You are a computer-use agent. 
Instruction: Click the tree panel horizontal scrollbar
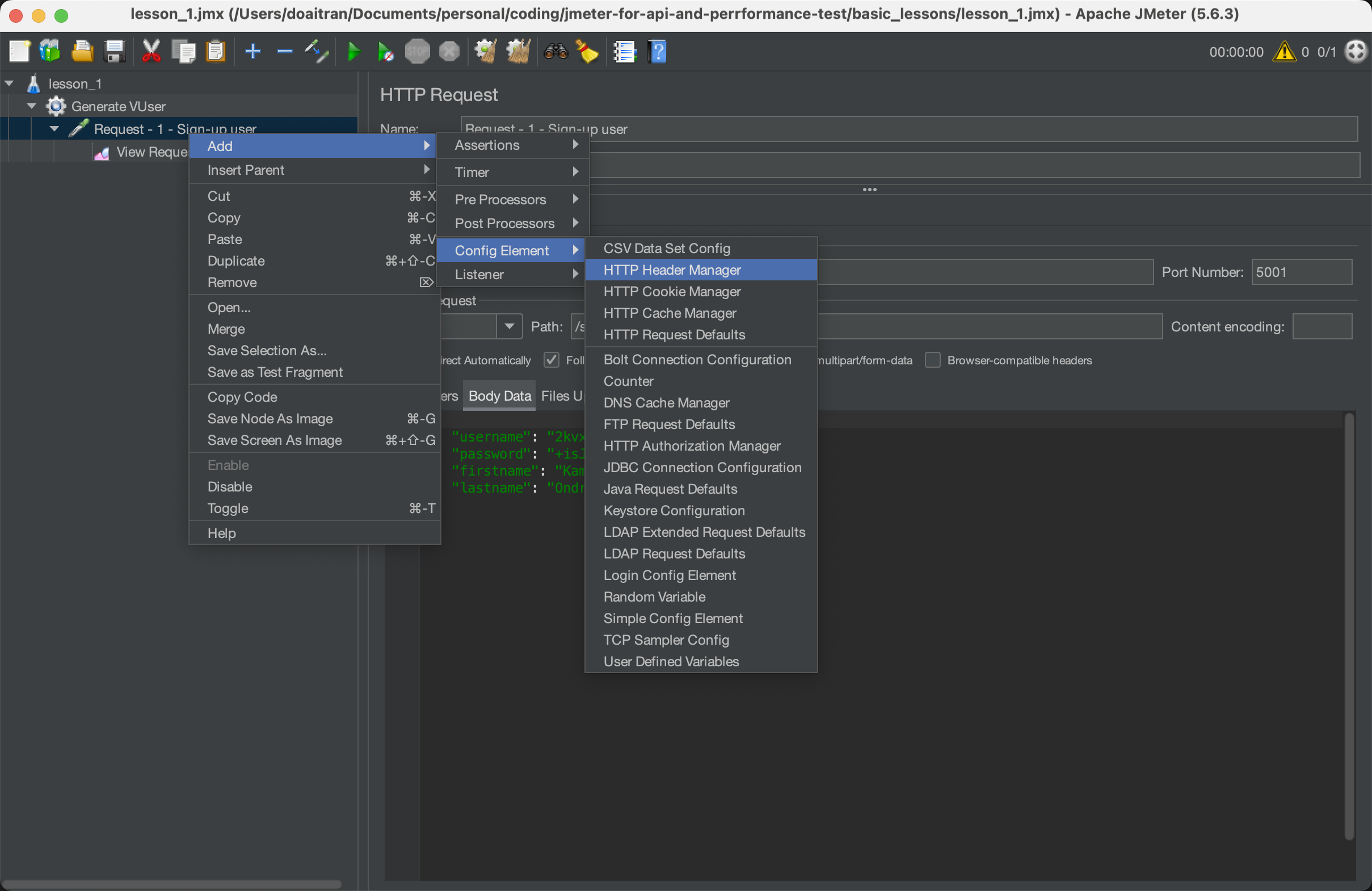tap(172, 884)
